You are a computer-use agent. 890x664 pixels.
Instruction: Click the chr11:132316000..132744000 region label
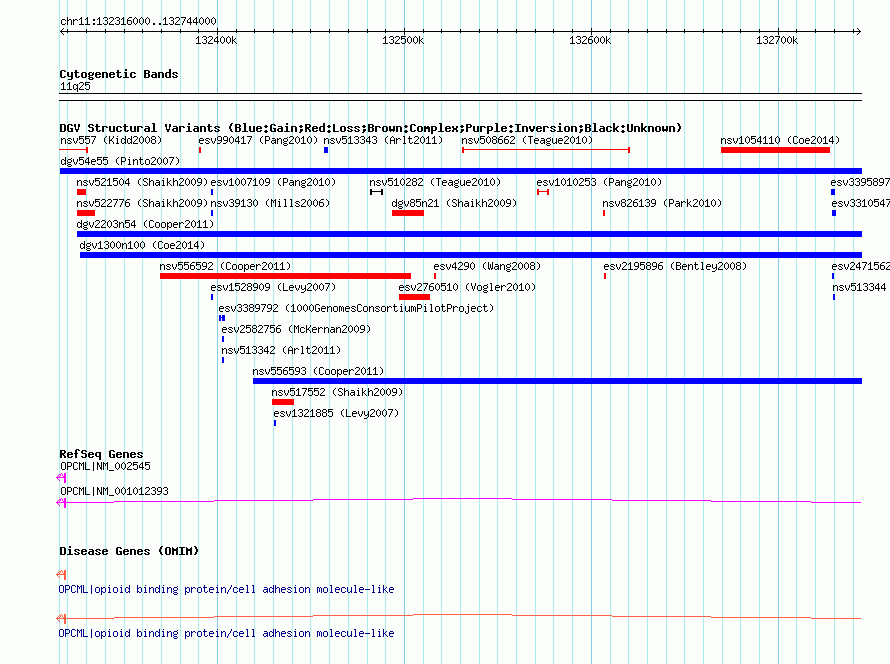pos(138,21)
